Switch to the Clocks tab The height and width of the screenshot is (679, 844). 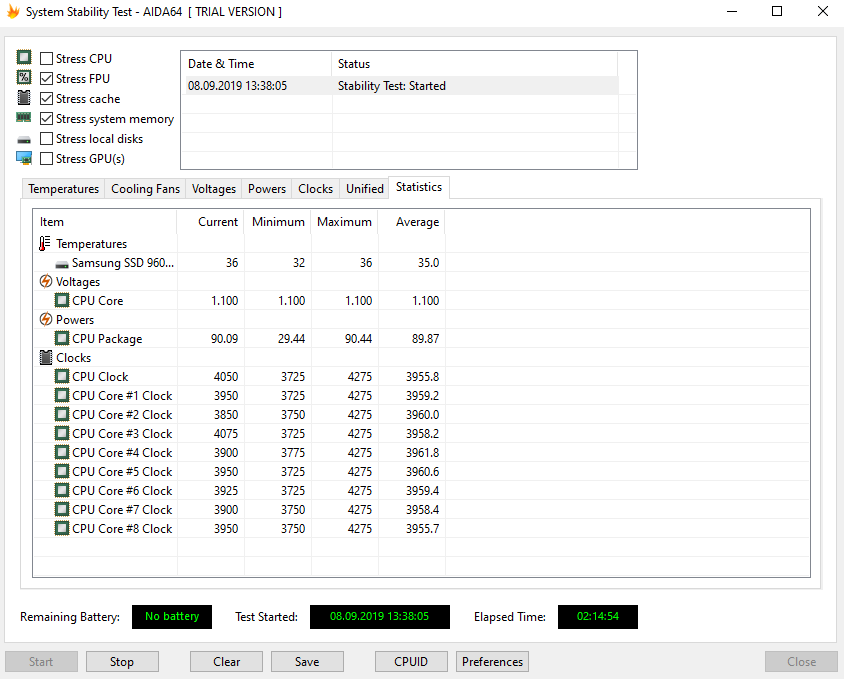tap(315, 189)
